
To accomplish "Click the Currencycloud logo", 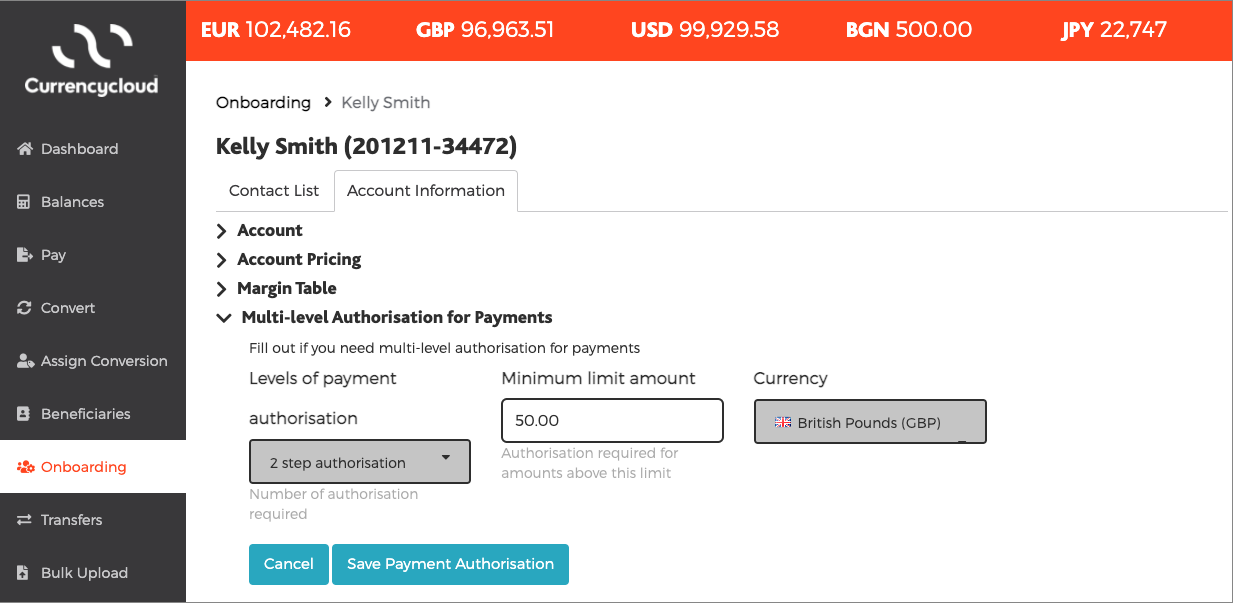I will (x=92, y=61).
